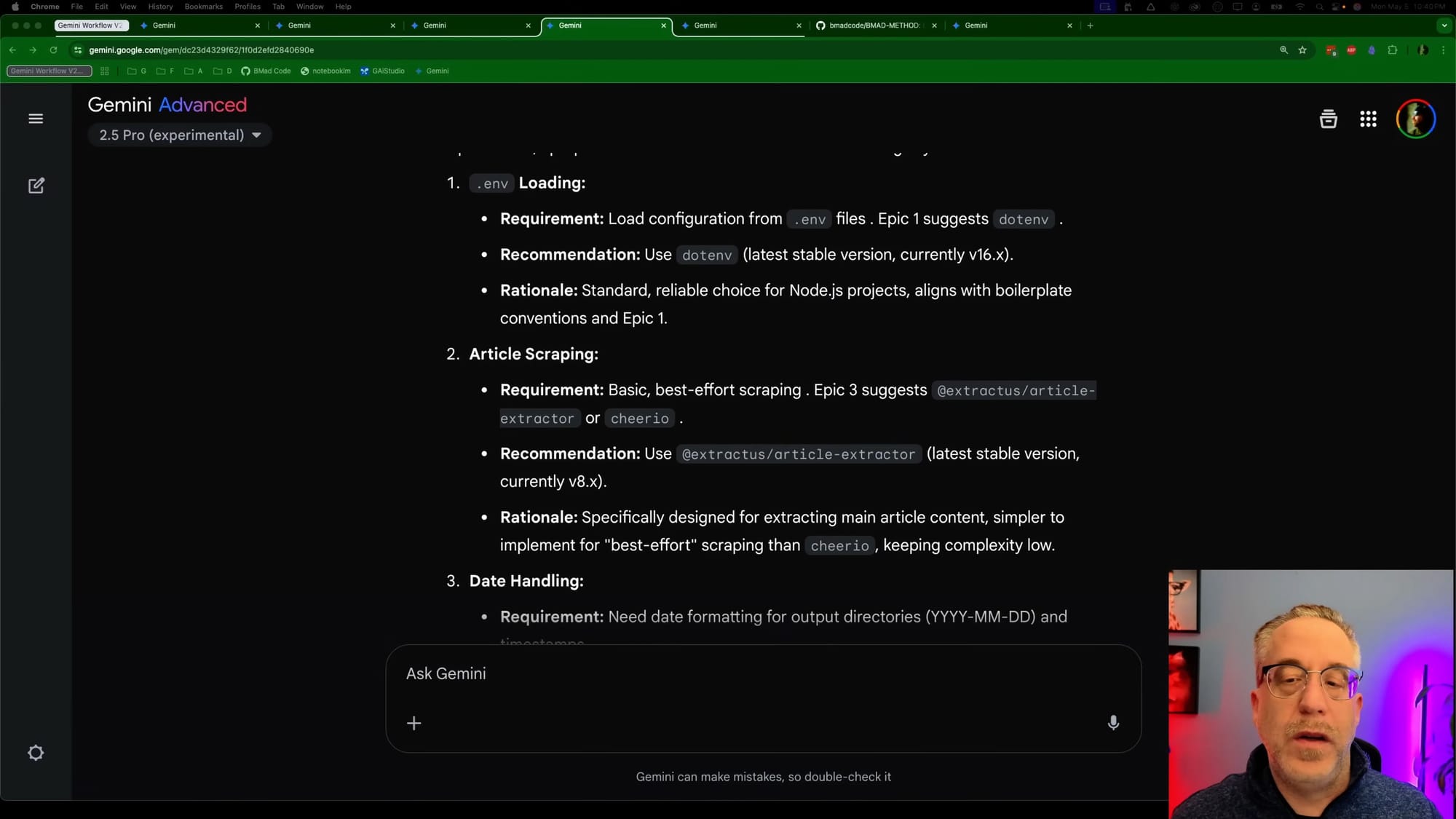Open the GAIStudio bookmark
The image size is (1456, 819).
coord(383,71)
